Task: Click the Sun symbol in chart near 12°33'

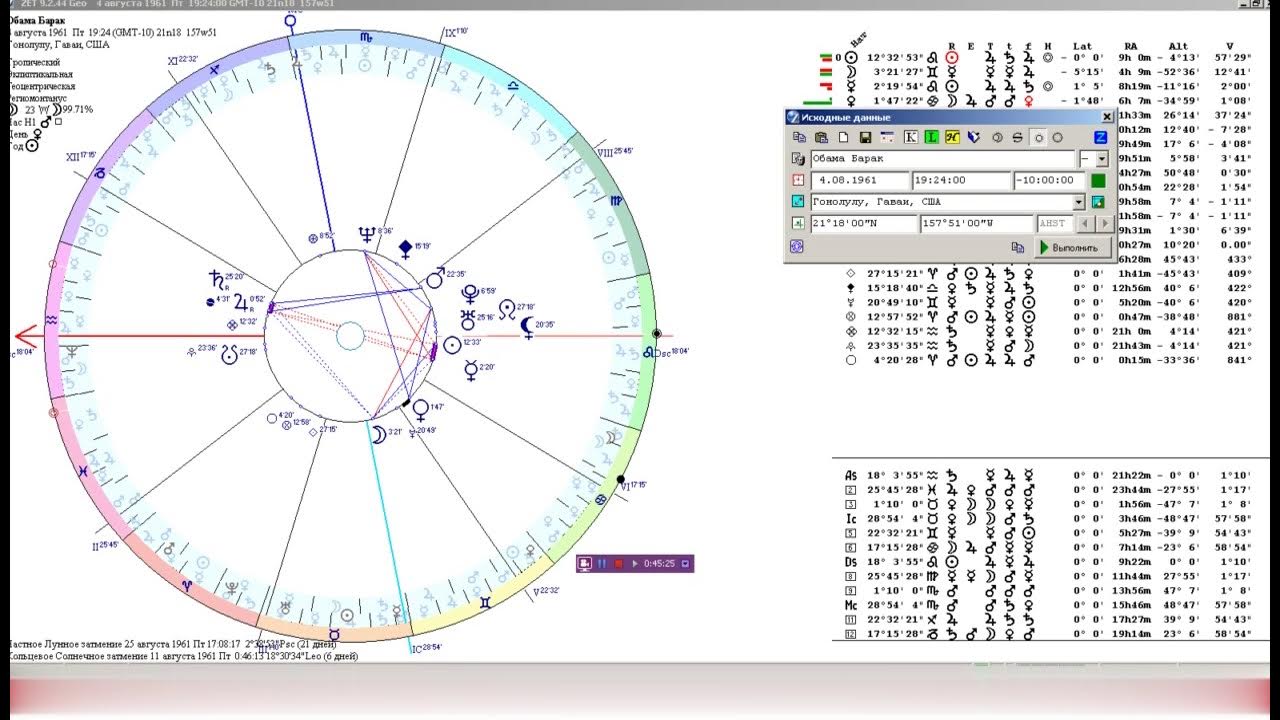Action: [x=452, y=345]
